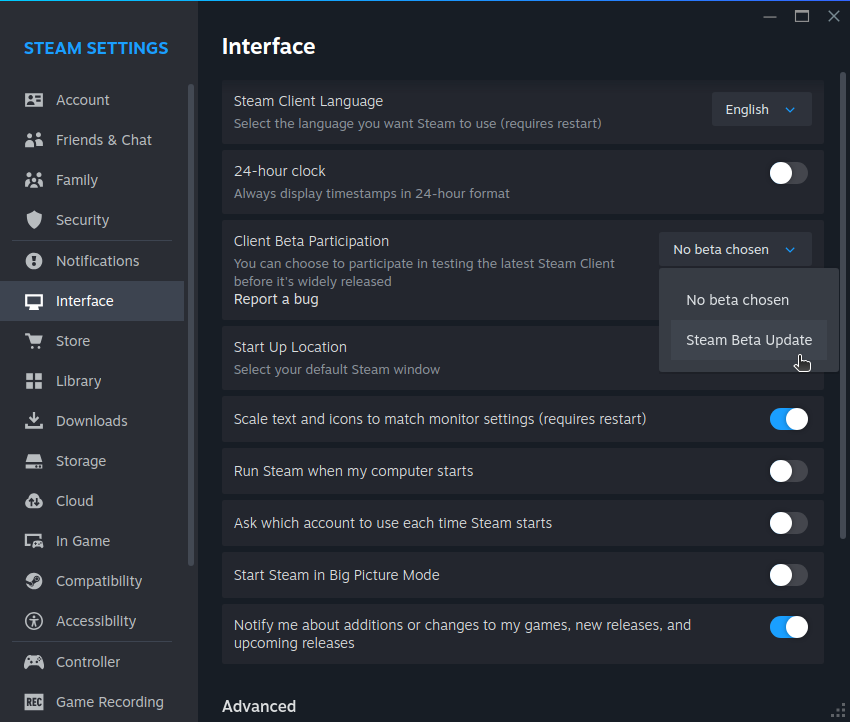850x722 pixels.
Task: Click the main panel vertical scrollbar
Action: (842, 305)
